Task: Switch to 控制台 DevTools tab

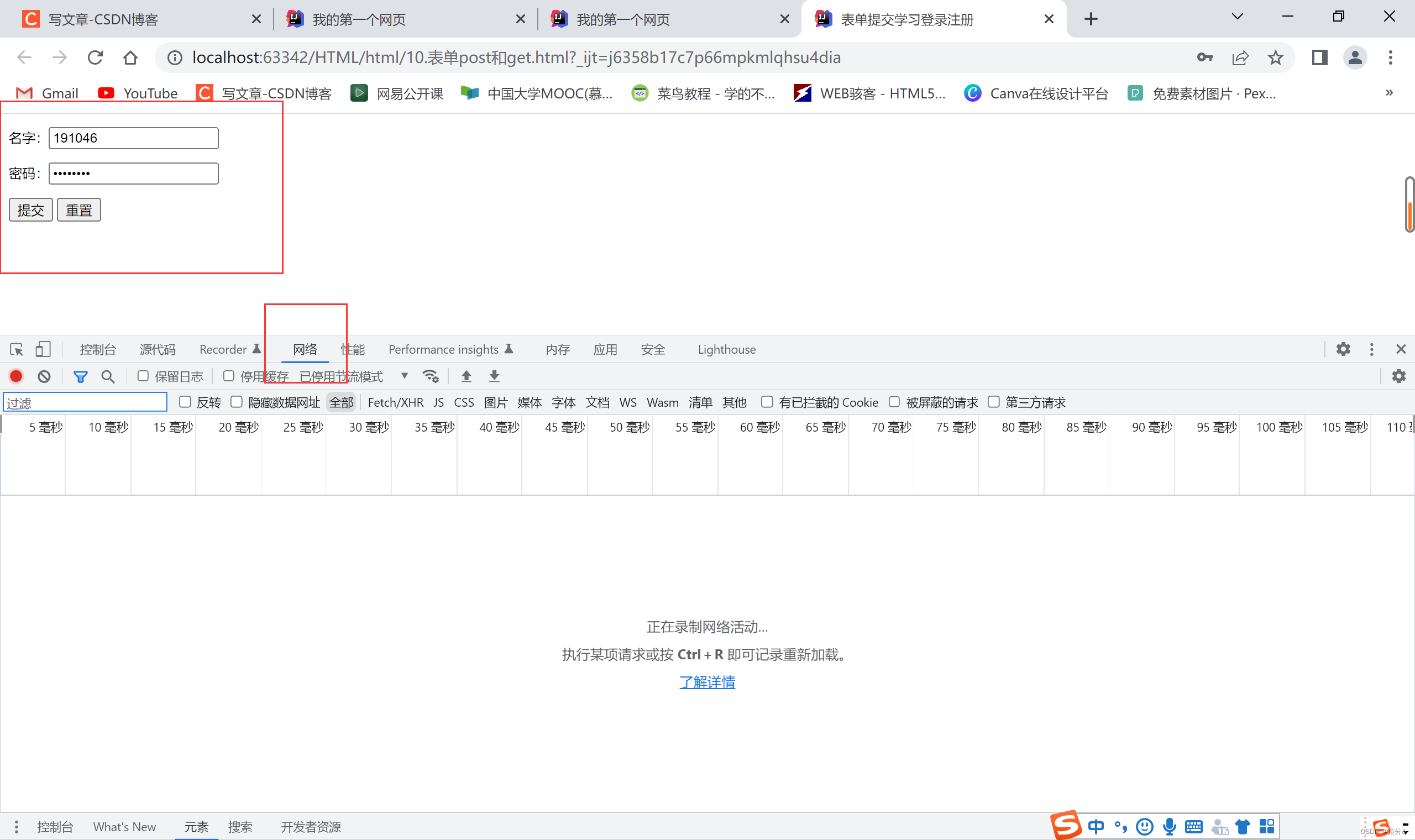Action: click(97, 349)
